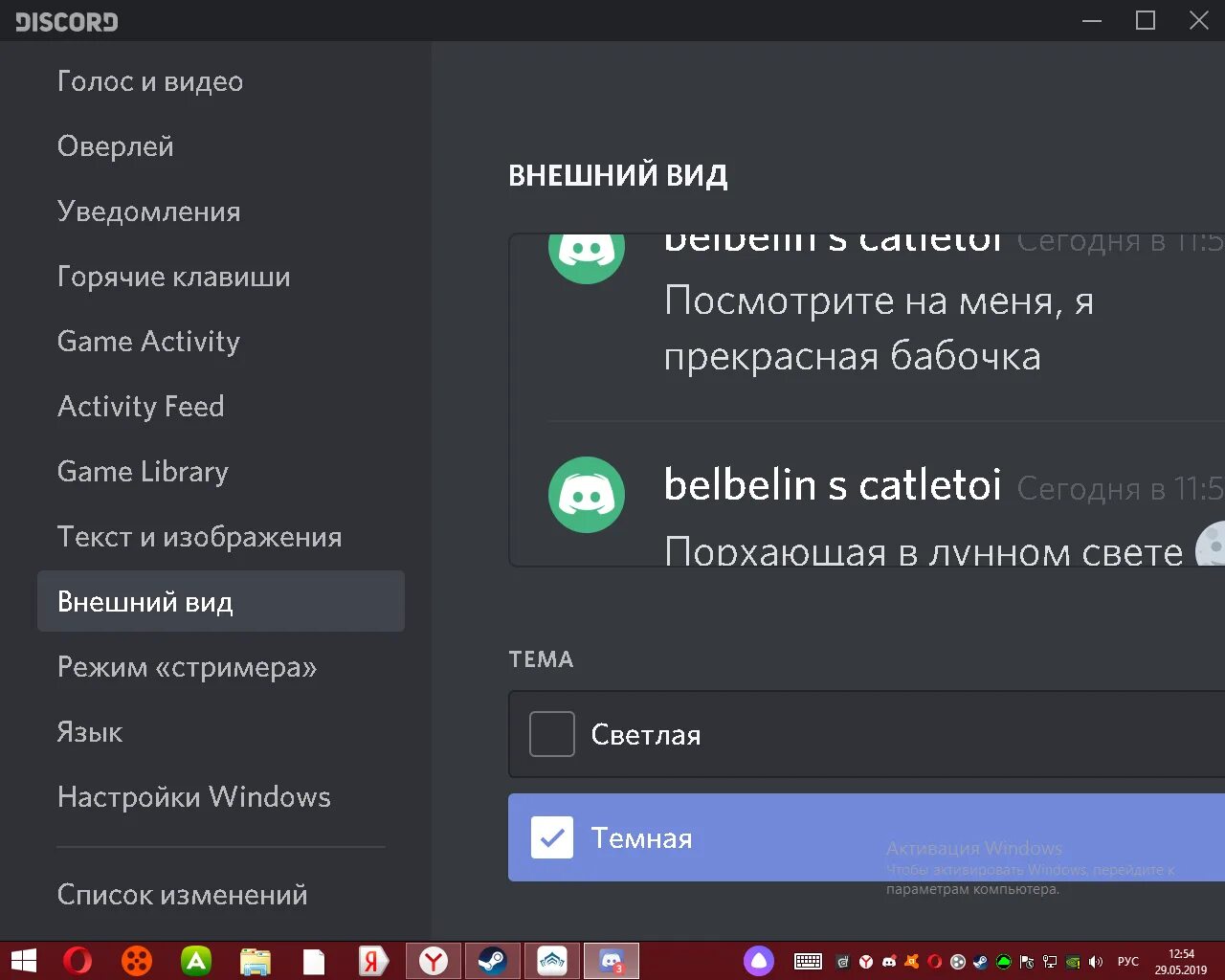Select the Game Activity section
Screen dimensions: 1225x980
pyautogui.click(x=148, y=342)
